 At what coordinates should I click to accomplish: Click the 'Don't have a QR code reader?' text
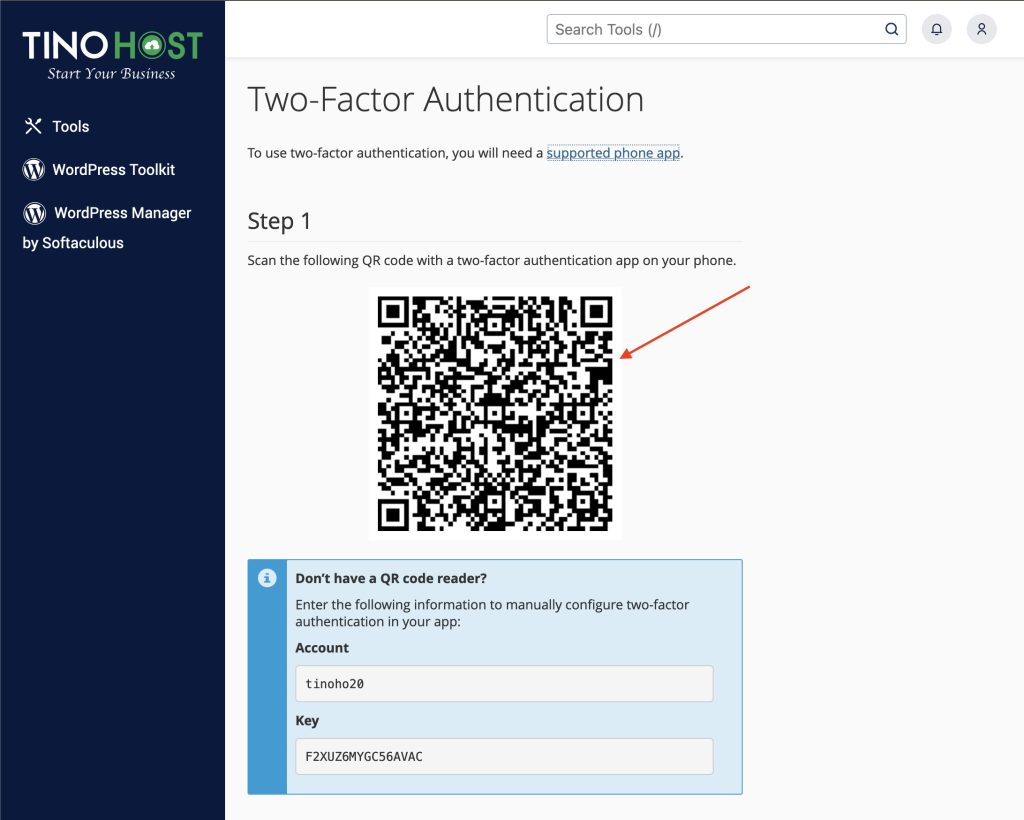pyautogui.click(x=391, y=578)
